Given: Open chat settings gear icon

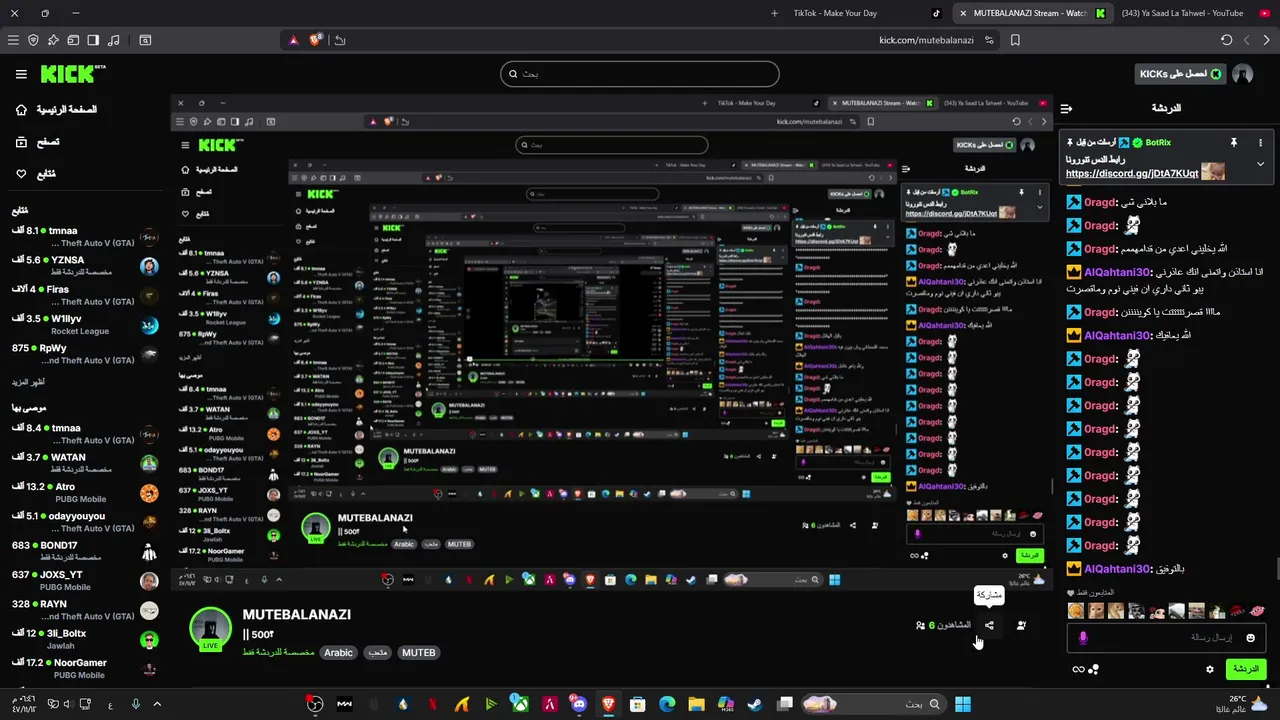Looking at the screenshot, I should click(1210, 669).
